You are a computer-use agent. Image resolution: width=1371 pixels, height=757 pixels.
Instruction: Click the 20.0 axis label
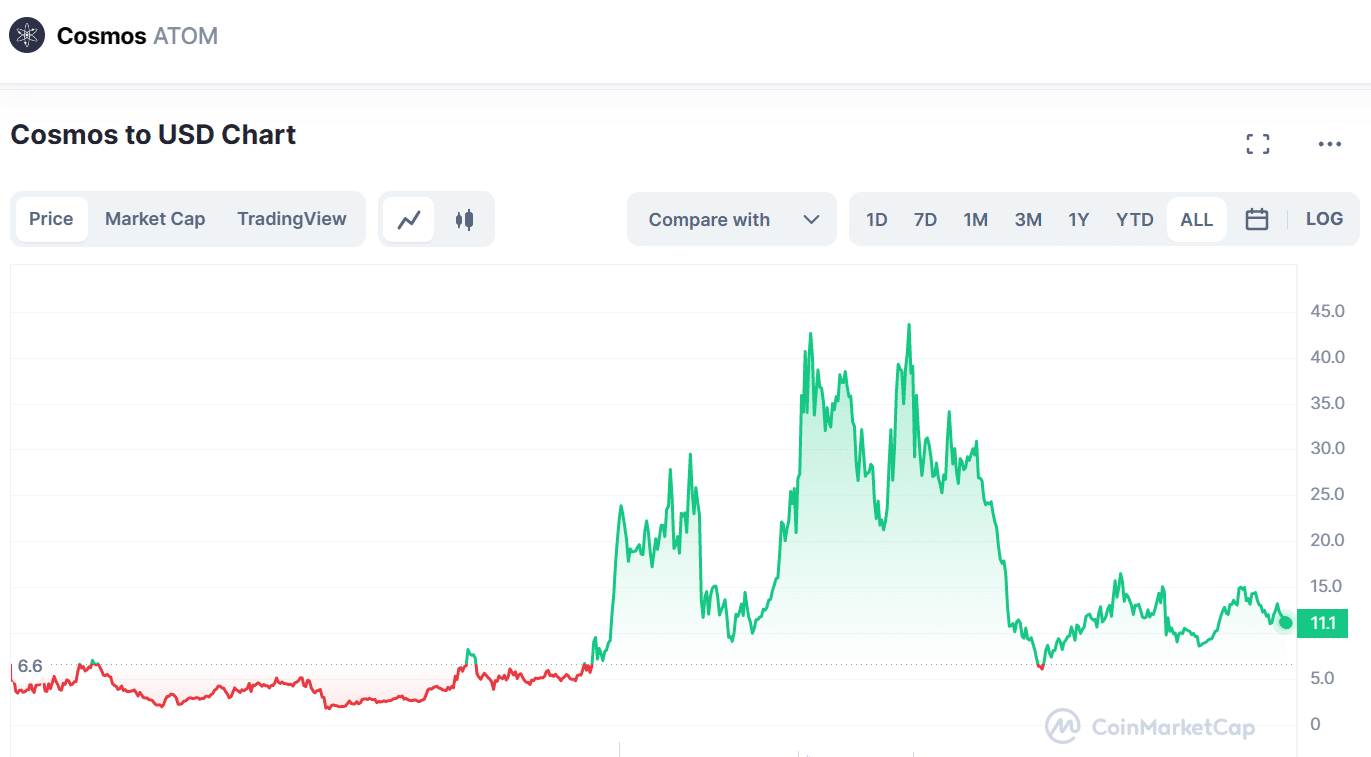click(1327, 540)
